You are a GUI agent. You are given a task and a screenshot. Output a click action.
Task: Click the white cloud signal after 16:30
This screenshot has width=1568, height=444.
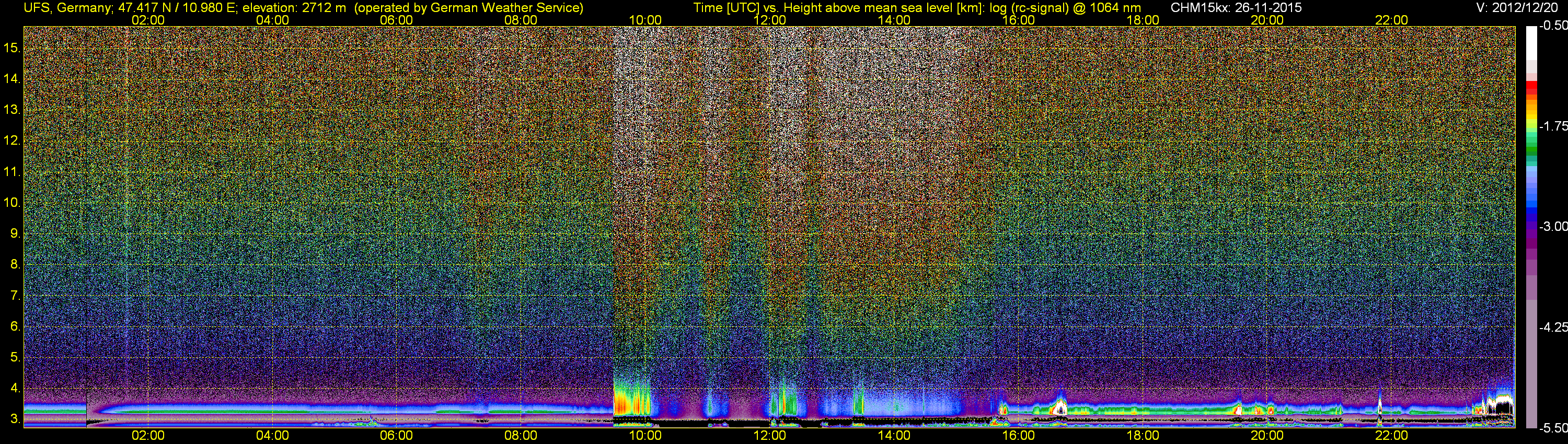coord(1060,407)
